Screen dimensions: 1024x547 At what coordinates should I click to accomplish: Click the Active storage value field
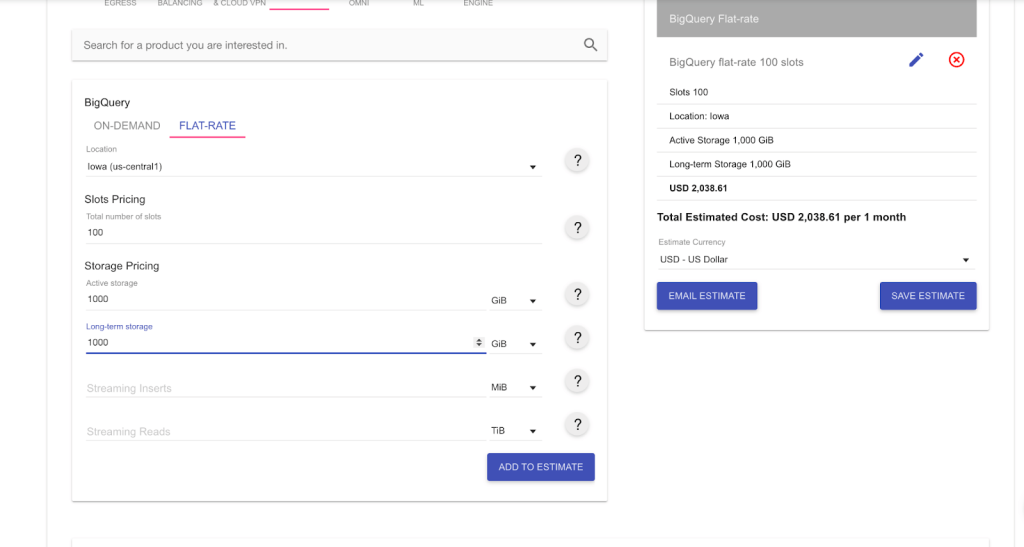[285, 299]
